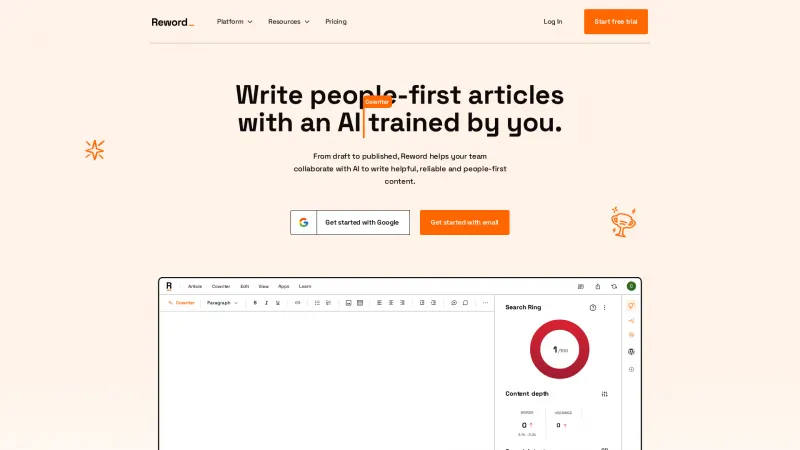Open the Apps menu in editor

coord(284,286)
